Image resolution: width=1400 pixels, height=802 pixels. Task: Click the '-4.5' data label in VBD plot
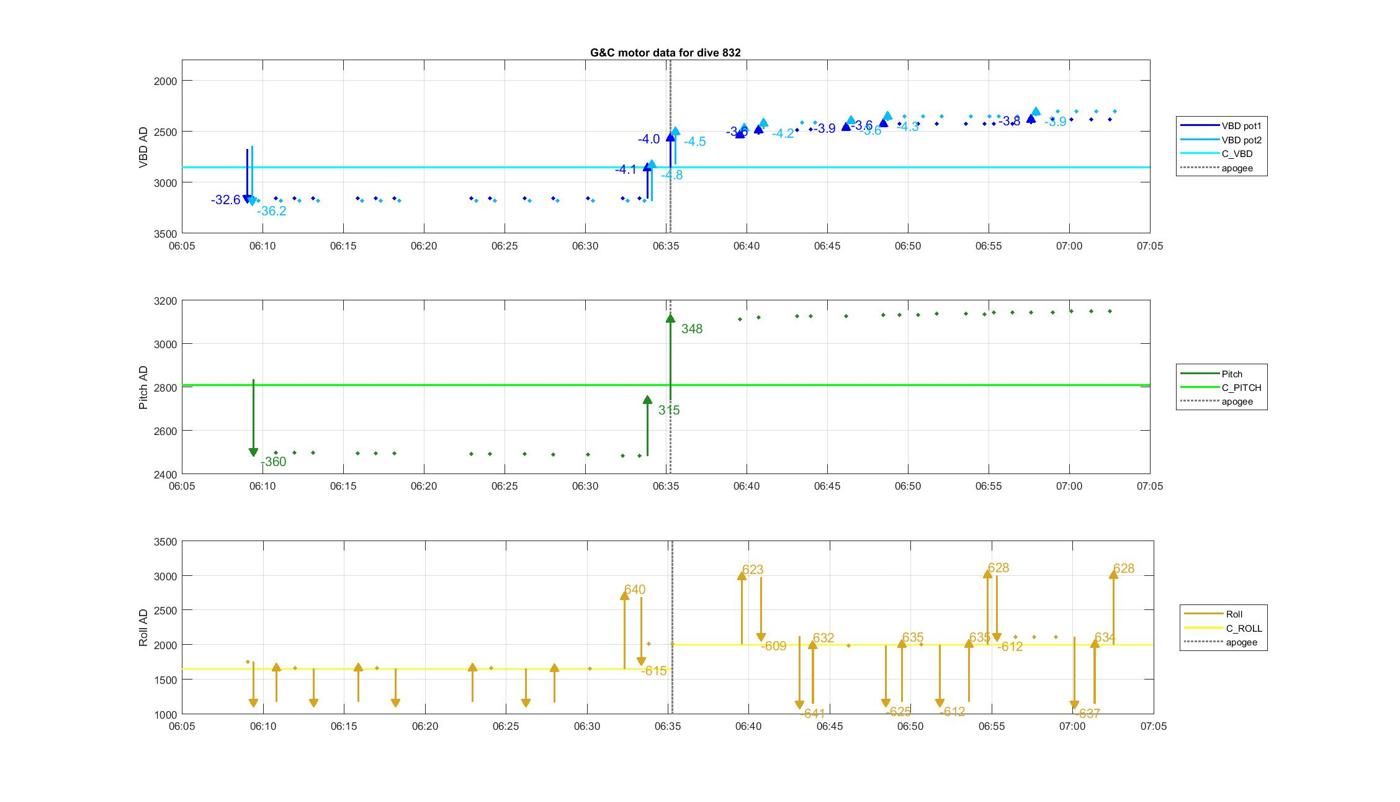[x=695, y=142]
